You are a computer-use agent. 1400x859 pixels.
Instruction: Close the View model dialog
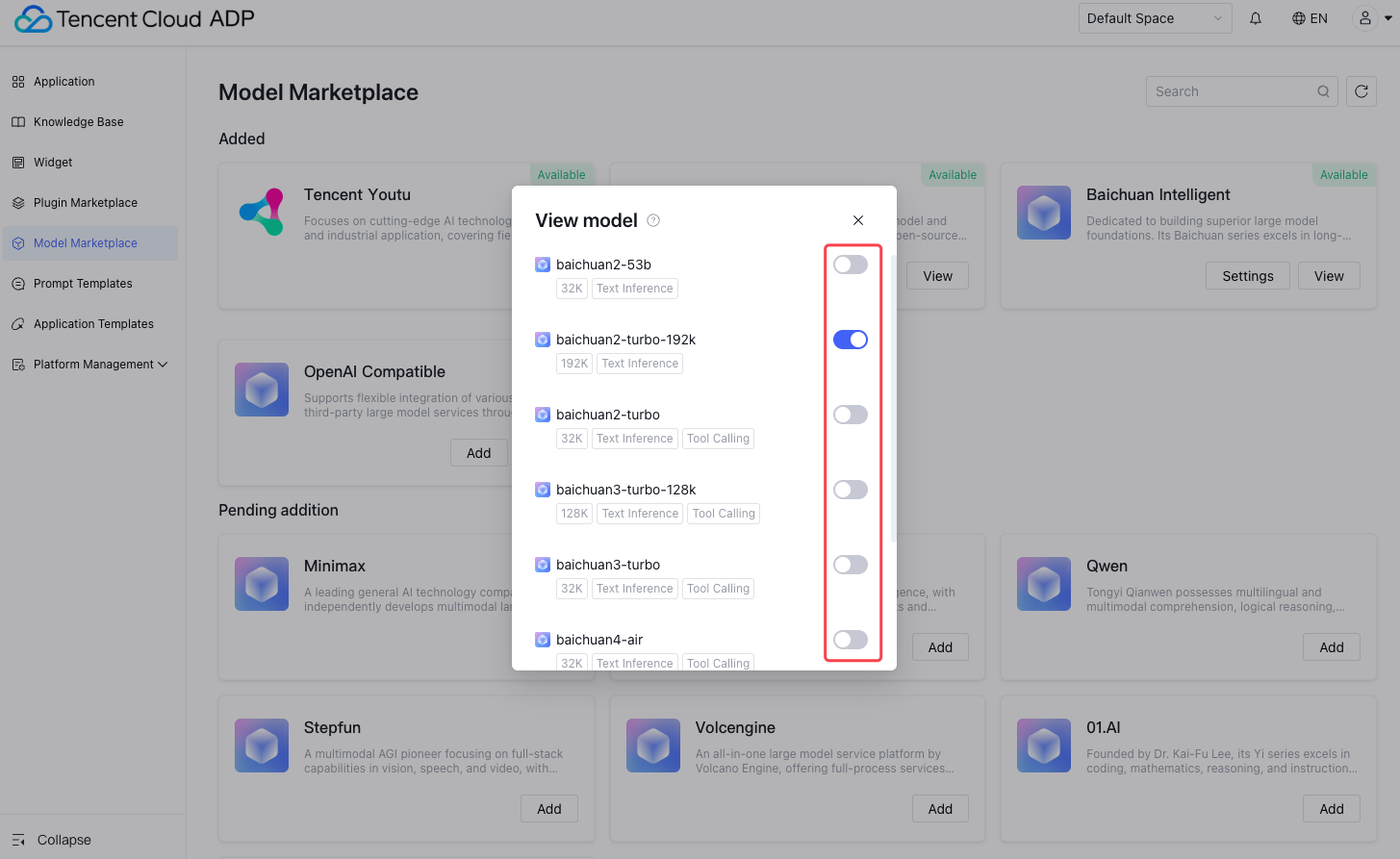pyautogui.click(x=858, y=220)
